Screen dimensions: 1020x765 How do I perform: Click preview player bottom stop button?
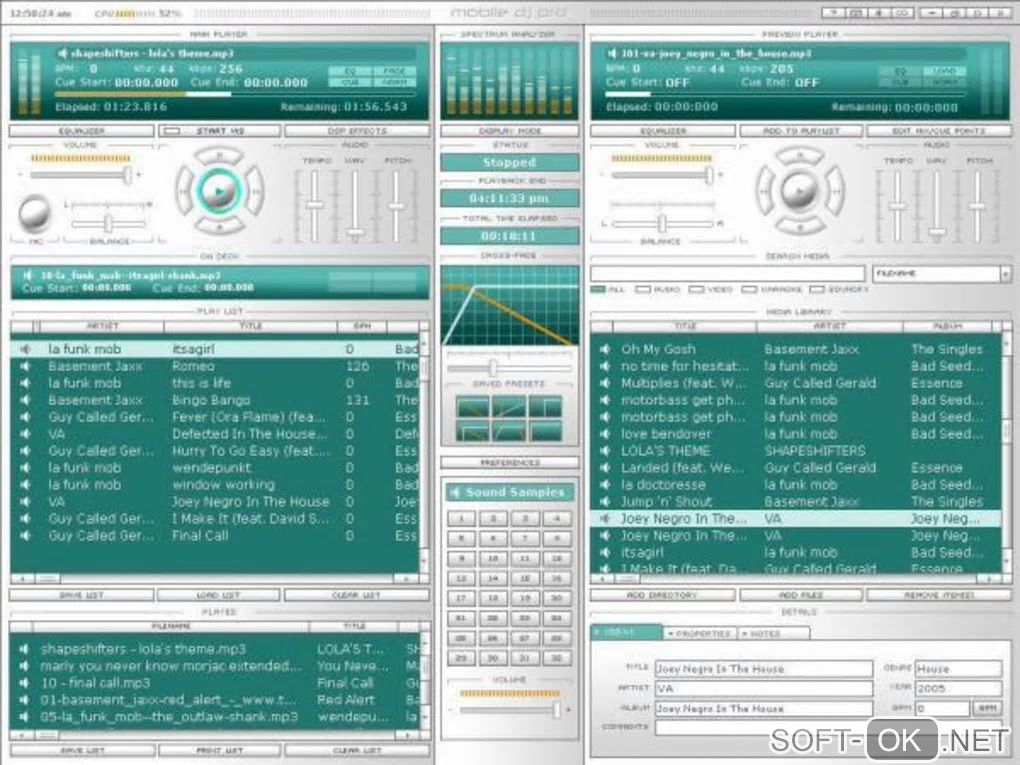pos(799,227)
